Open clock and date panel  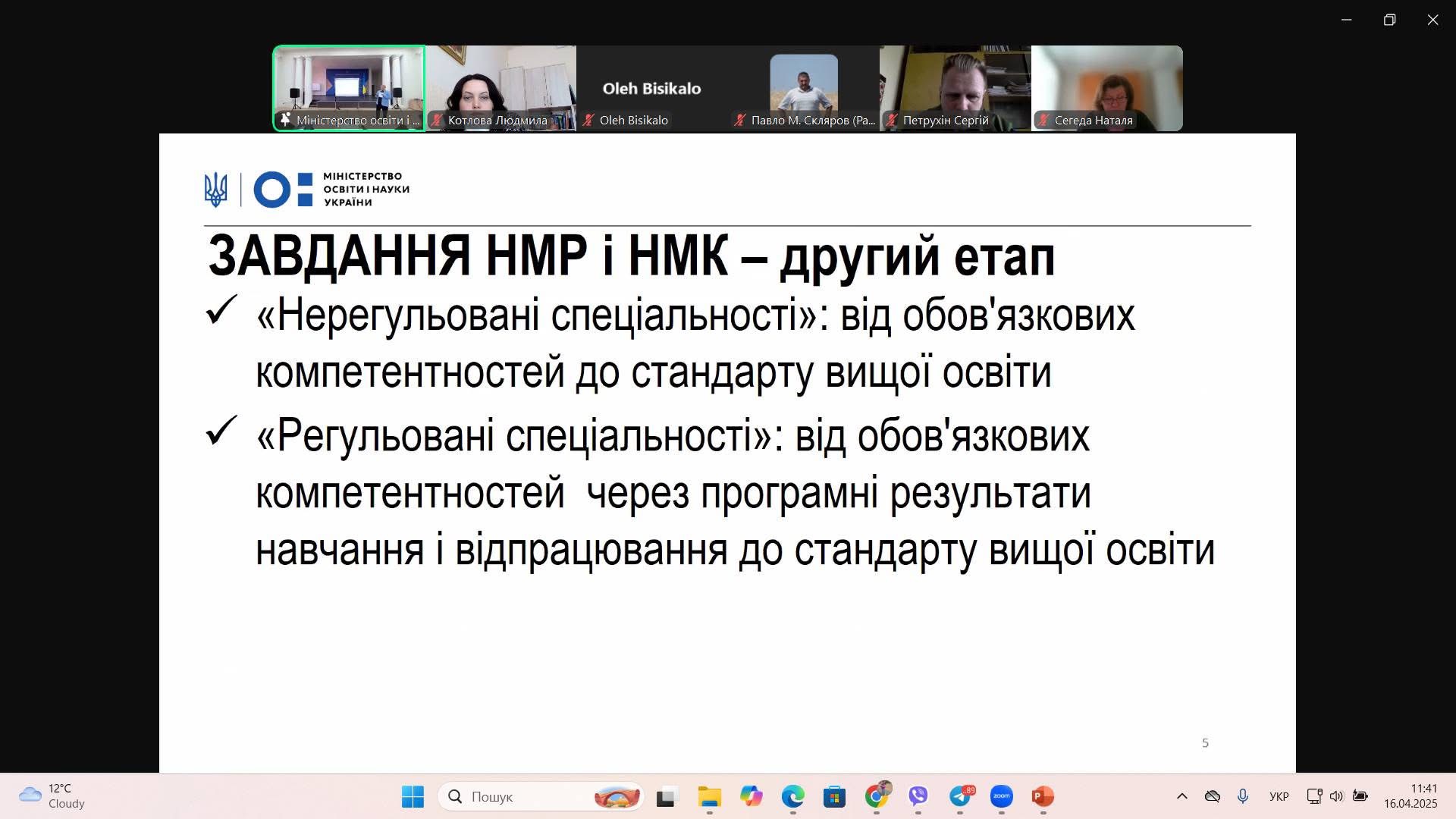1410,796
